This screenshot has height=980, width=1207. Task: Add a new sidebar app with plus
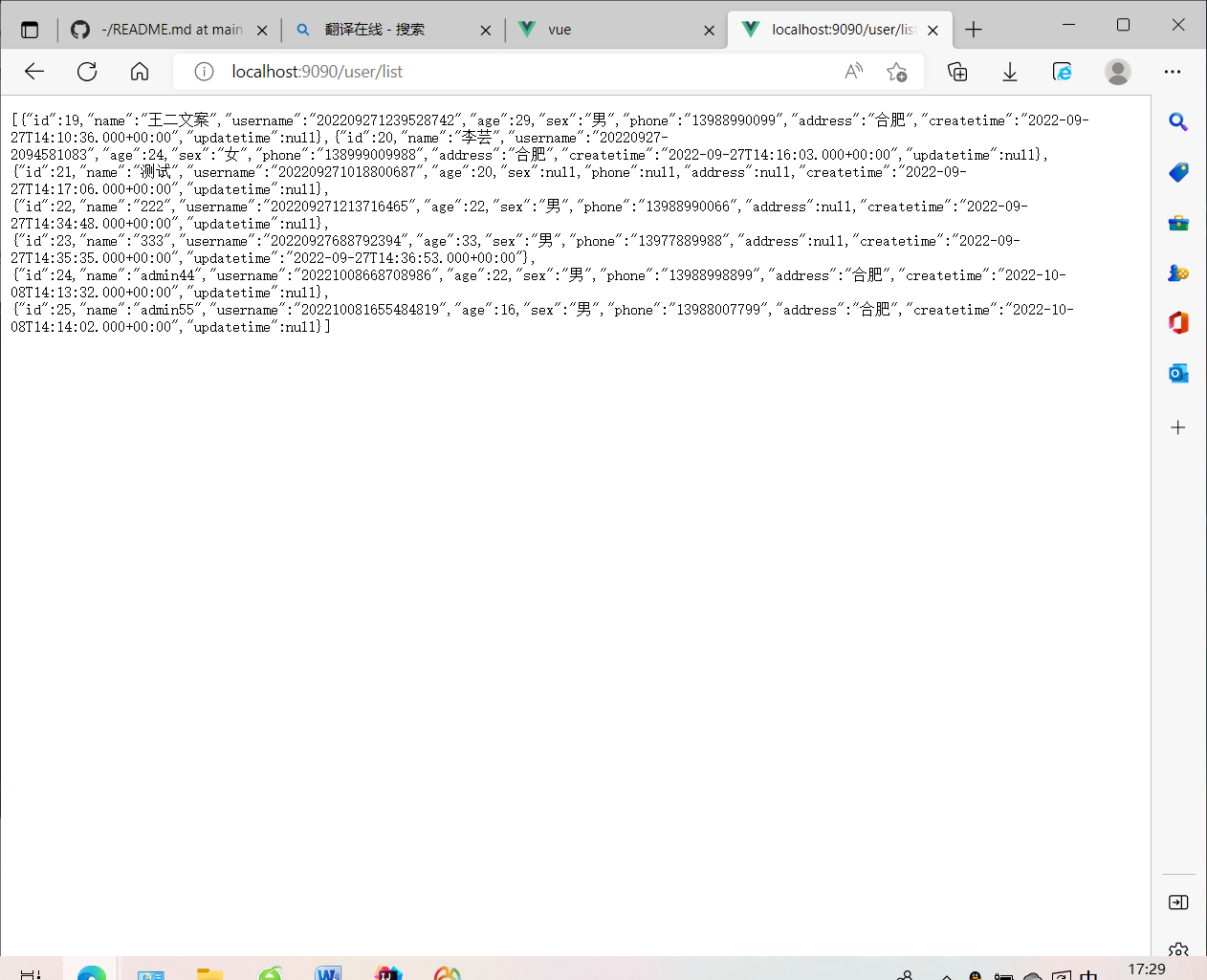(1178, 427)
